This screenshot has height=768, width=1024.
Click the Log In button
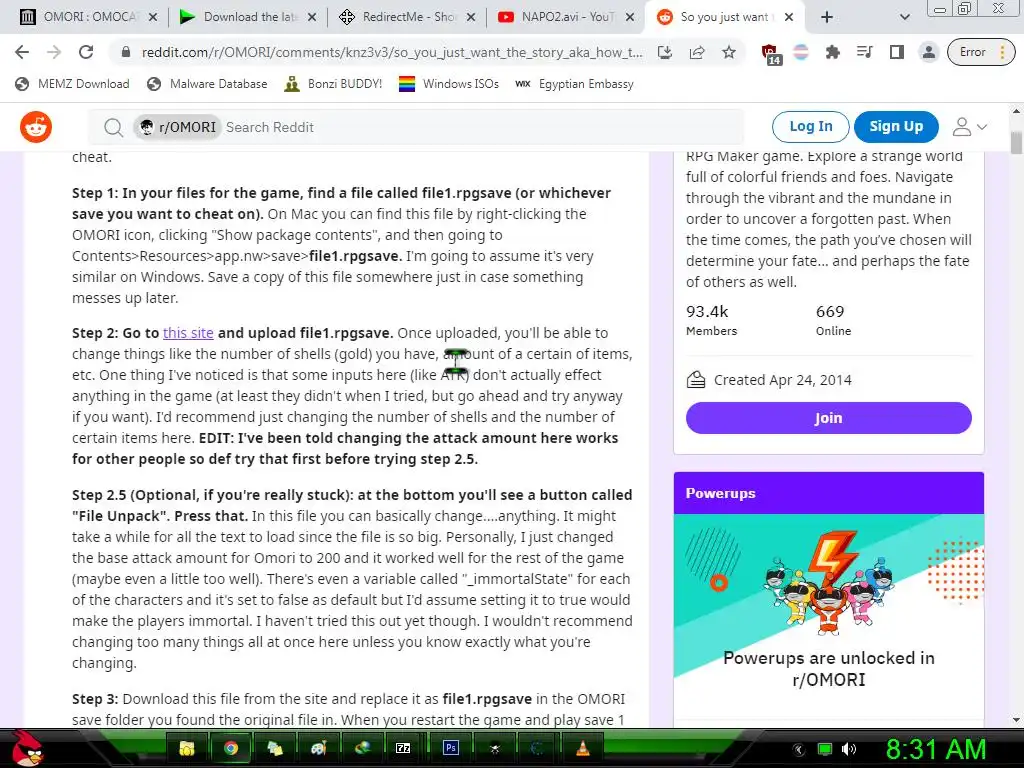[x=810, y=127]
